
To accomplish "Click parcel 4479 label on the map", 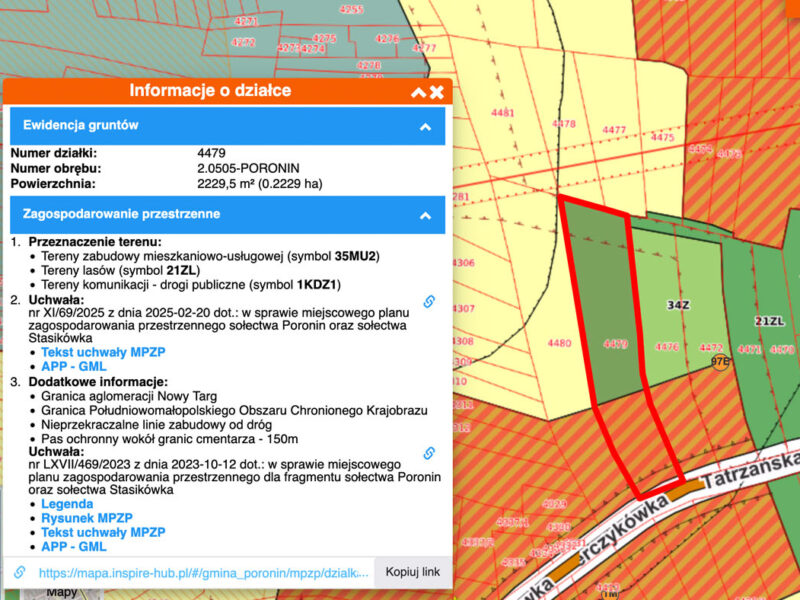I will 615,344.
